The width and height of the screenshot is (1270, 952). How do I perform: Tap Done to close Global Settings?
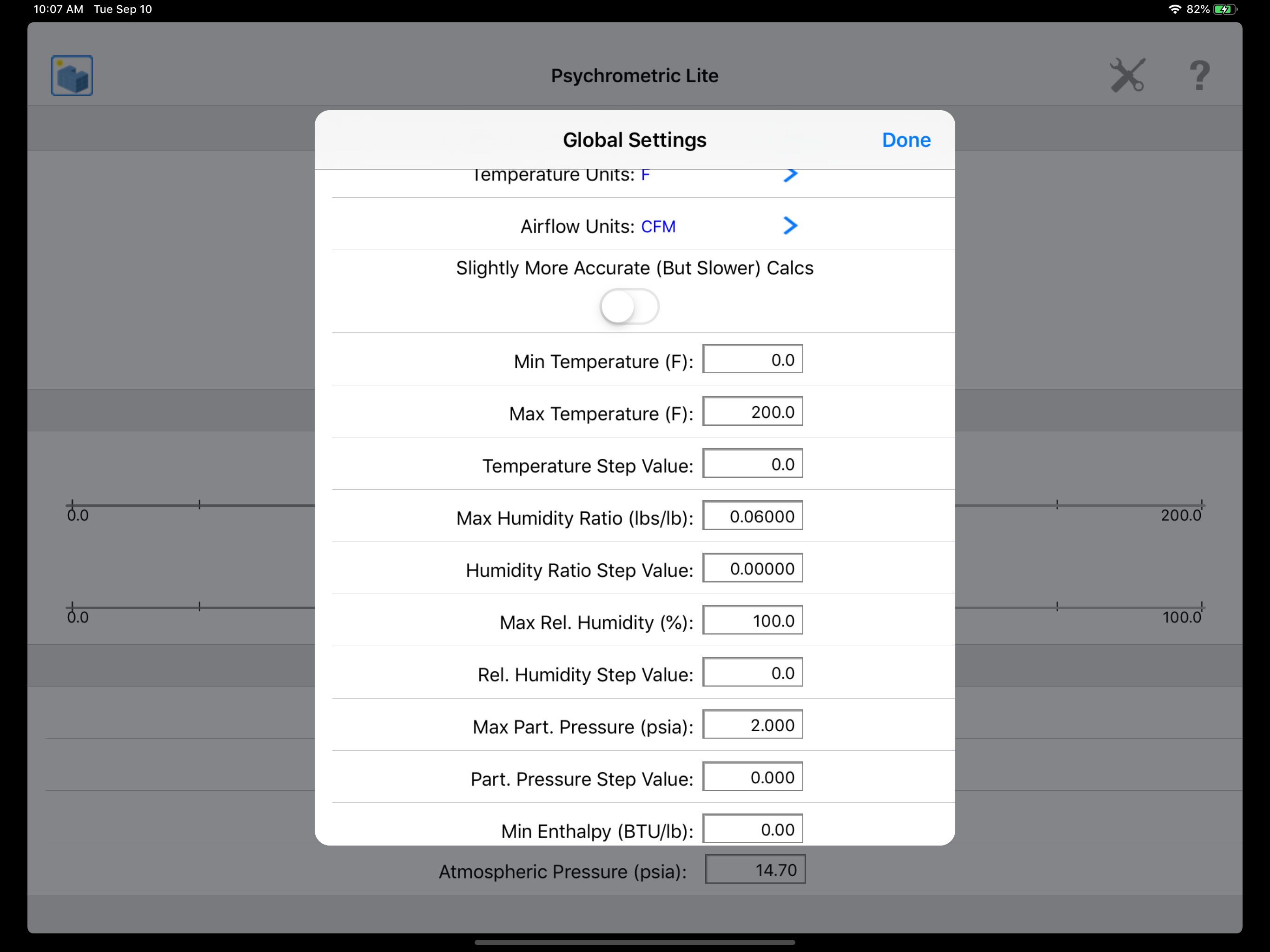tap(906, 140)
